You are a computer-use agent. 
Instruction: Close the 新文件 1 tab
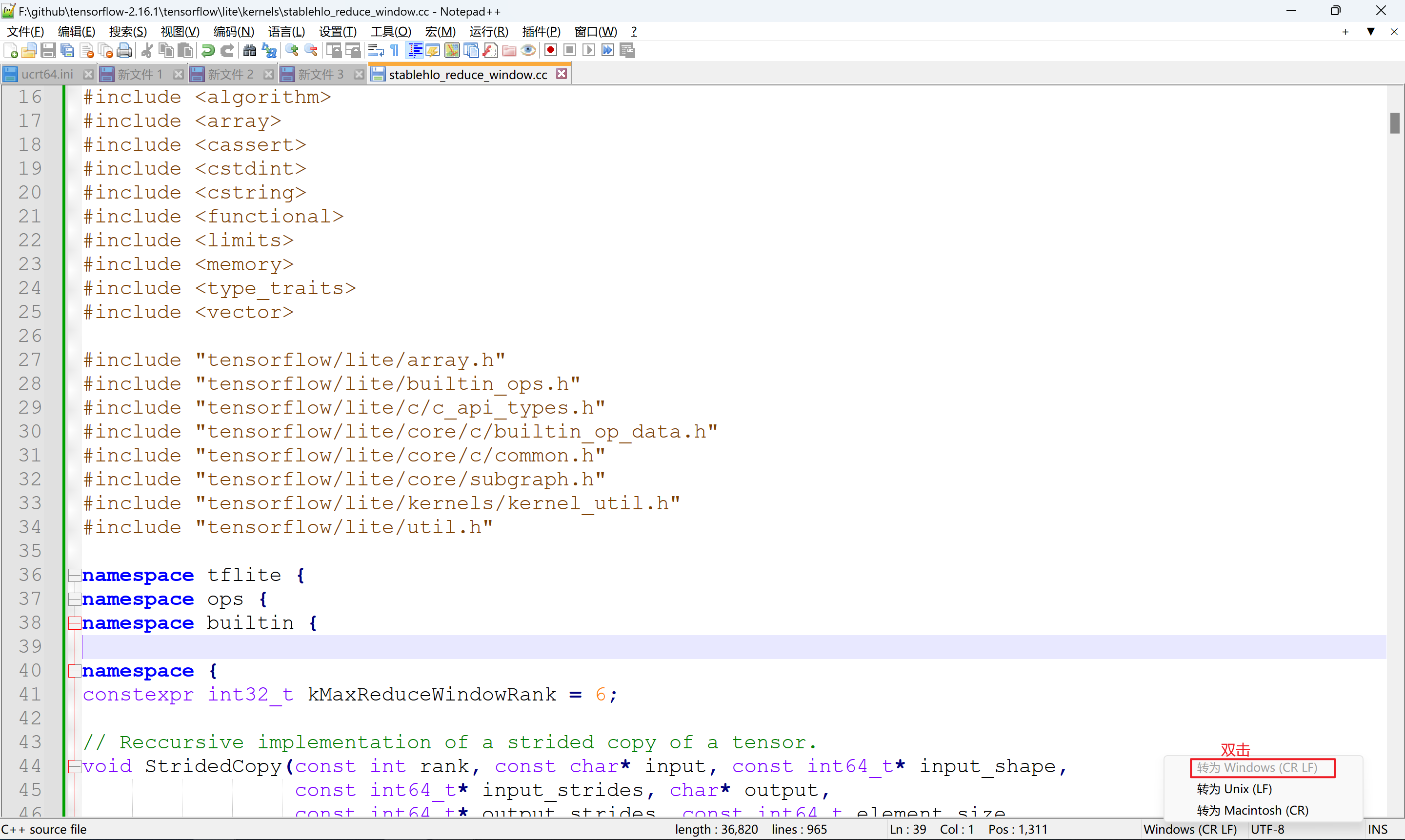pos(179,74)
